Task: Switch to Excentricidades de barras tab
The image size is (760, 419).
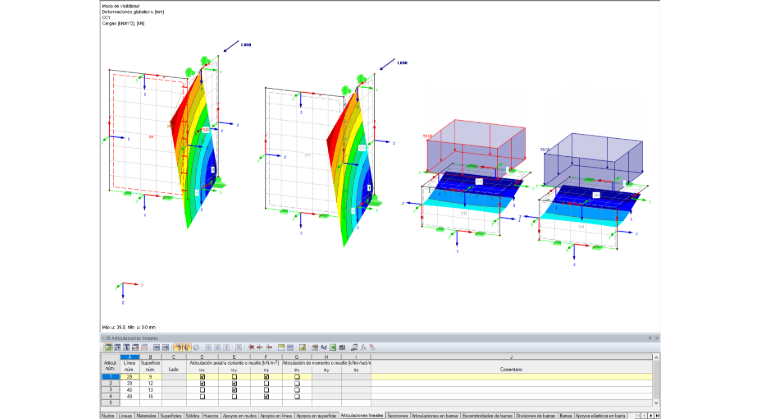Action: point(487,416)
